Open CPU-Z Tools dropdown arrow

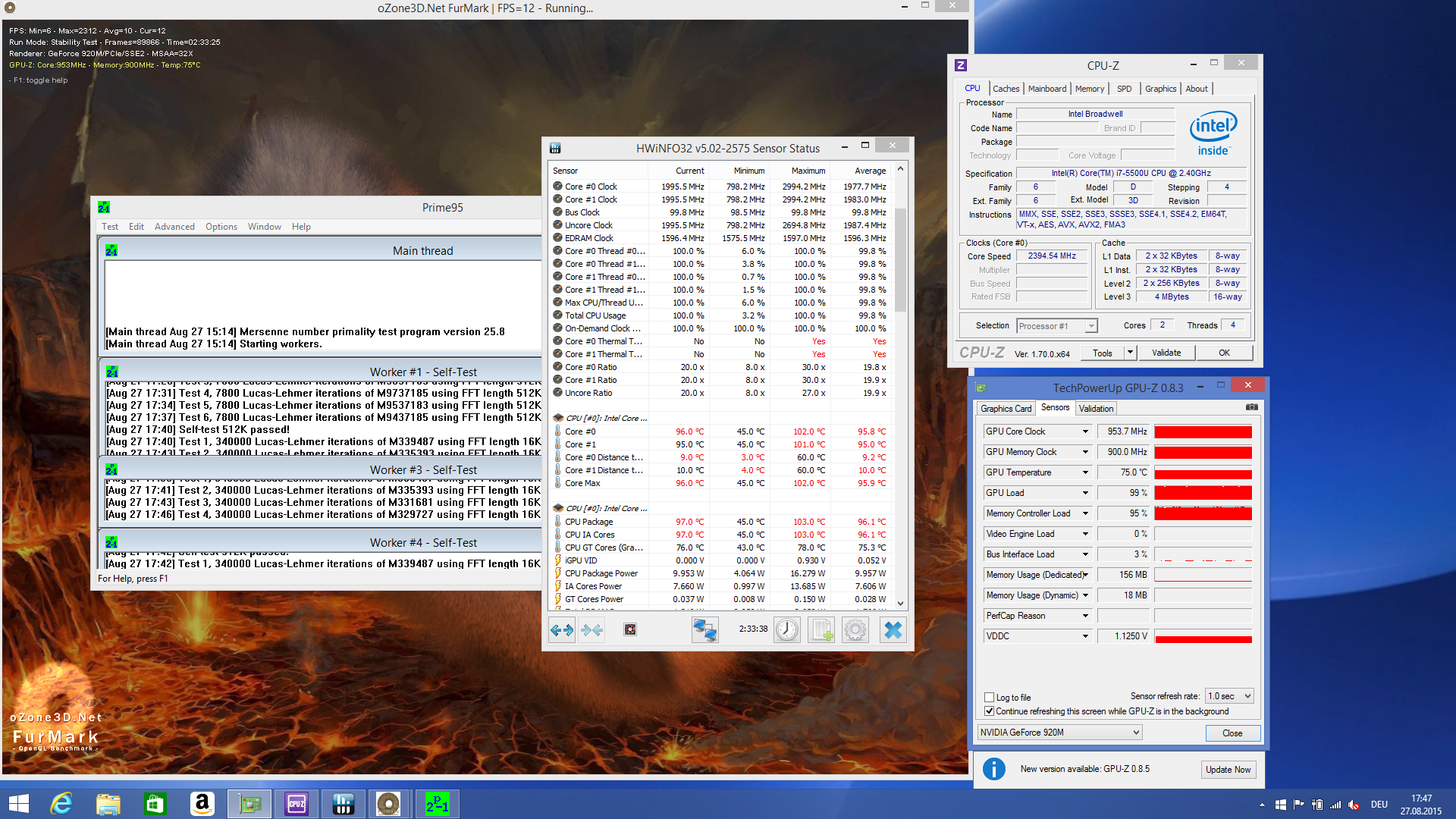1130,353
